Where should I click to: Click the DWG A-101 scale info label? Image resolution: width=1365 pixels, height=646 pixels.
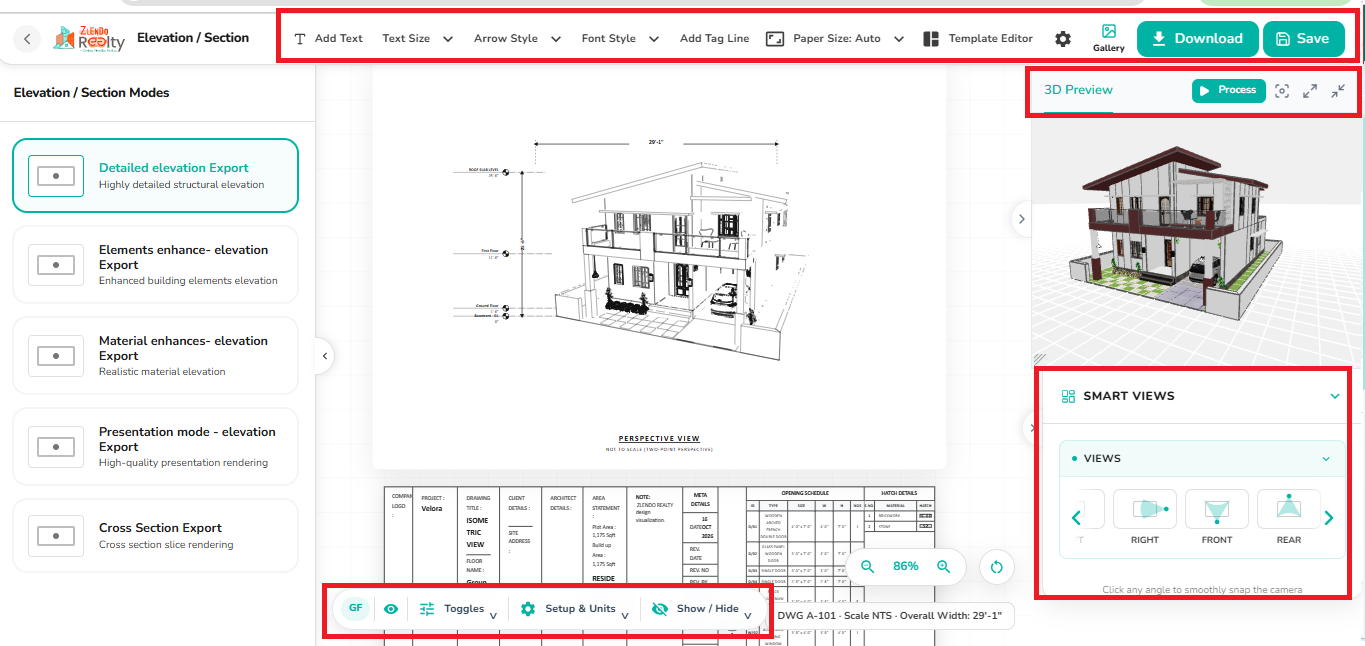point(889,616)
